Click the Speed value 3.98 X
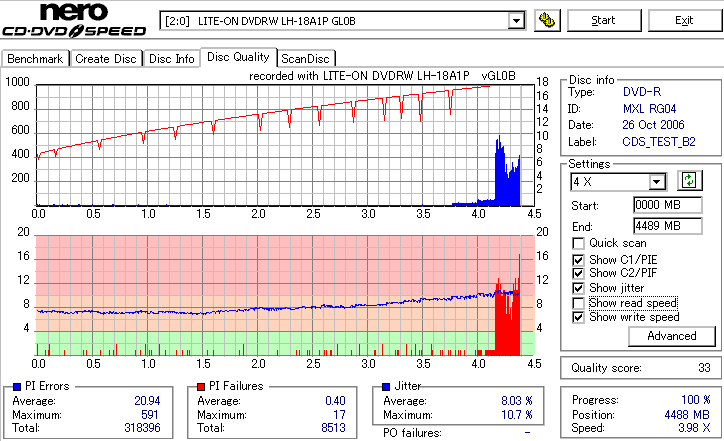Screen dimensions: 724x441 [694, 428]
